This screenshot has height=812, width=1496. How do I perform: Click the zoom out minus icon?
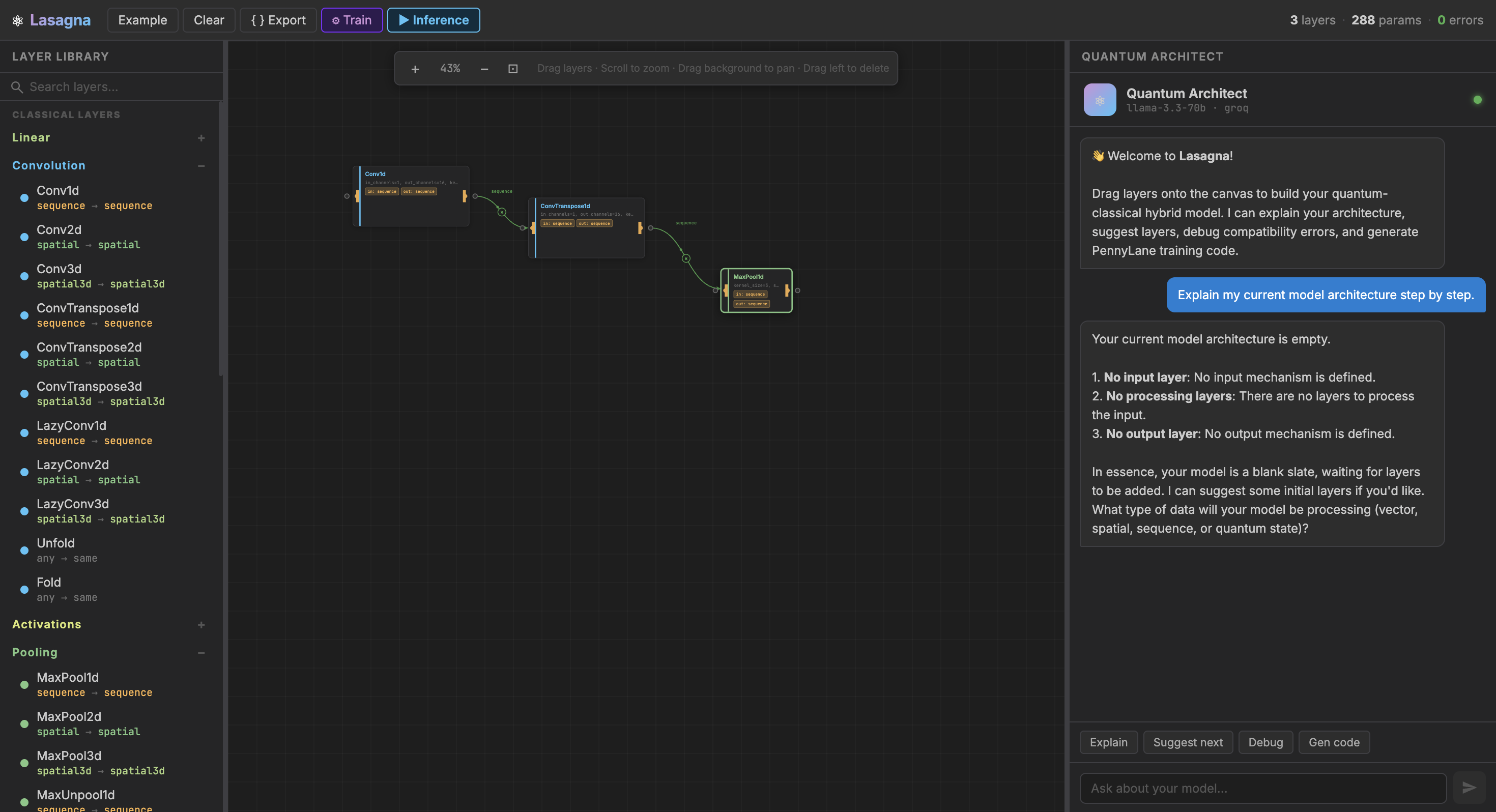pyautogui.click(x=484, y=69)
